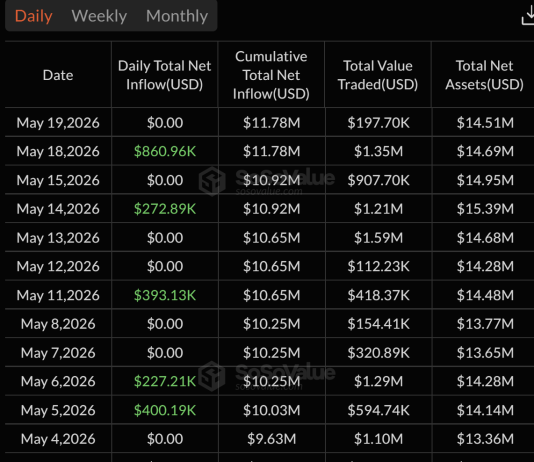Viewport: 534px width, 462px height.
Task: Select the May 7,2026 date cell
Action: click(x=58, y=353)
